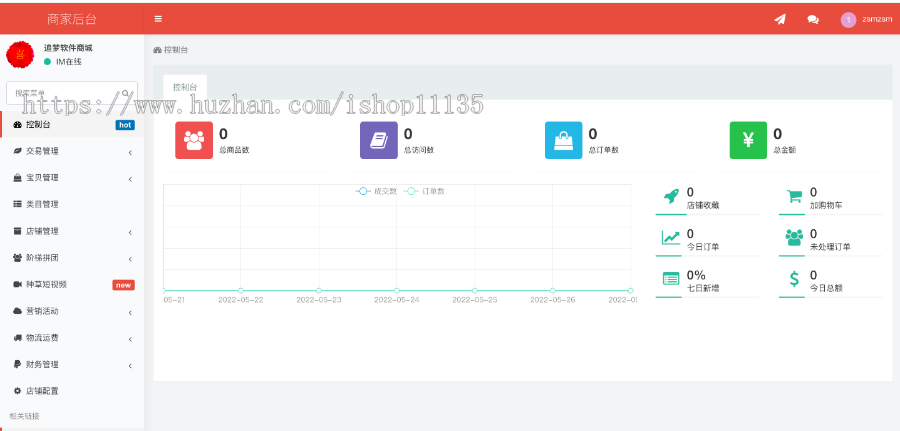The width and height of the screenshot is (900, 431).
Task: Click the shopping cart icon for 加购物车
Action: pos(794,196)
